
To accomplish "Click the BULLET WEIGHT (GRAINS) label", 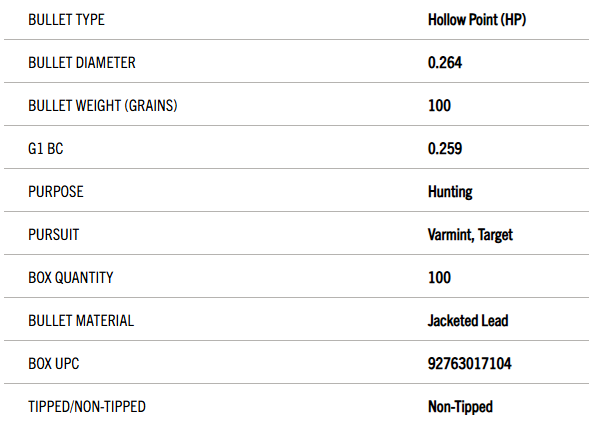I will [103, 106].
